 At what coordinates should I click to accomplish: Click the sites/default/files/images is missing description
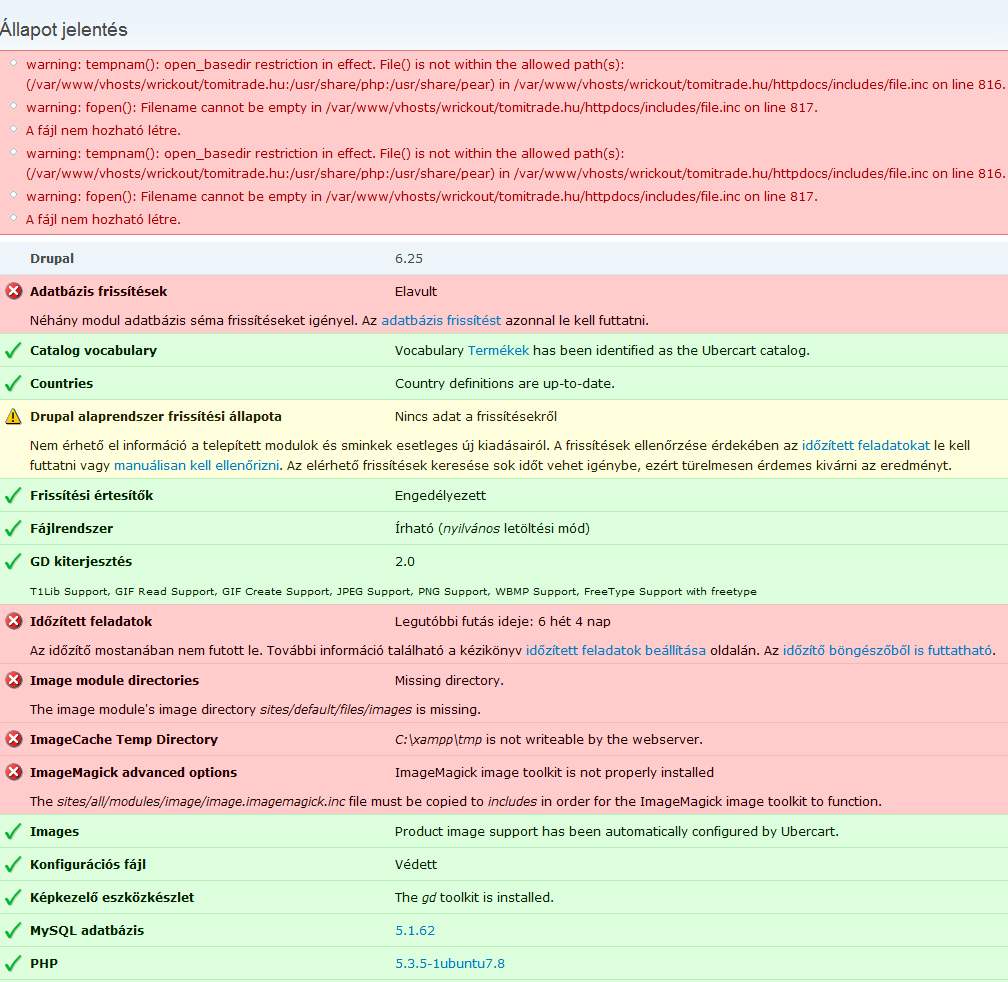coord(255,710)
